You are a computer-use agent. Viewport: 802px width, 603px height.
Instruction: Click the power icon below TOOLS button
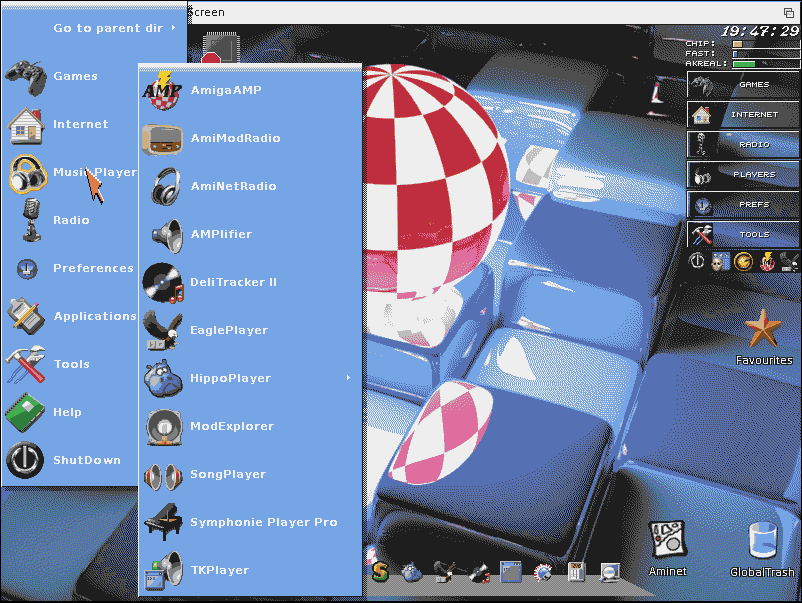coord(697,261)
